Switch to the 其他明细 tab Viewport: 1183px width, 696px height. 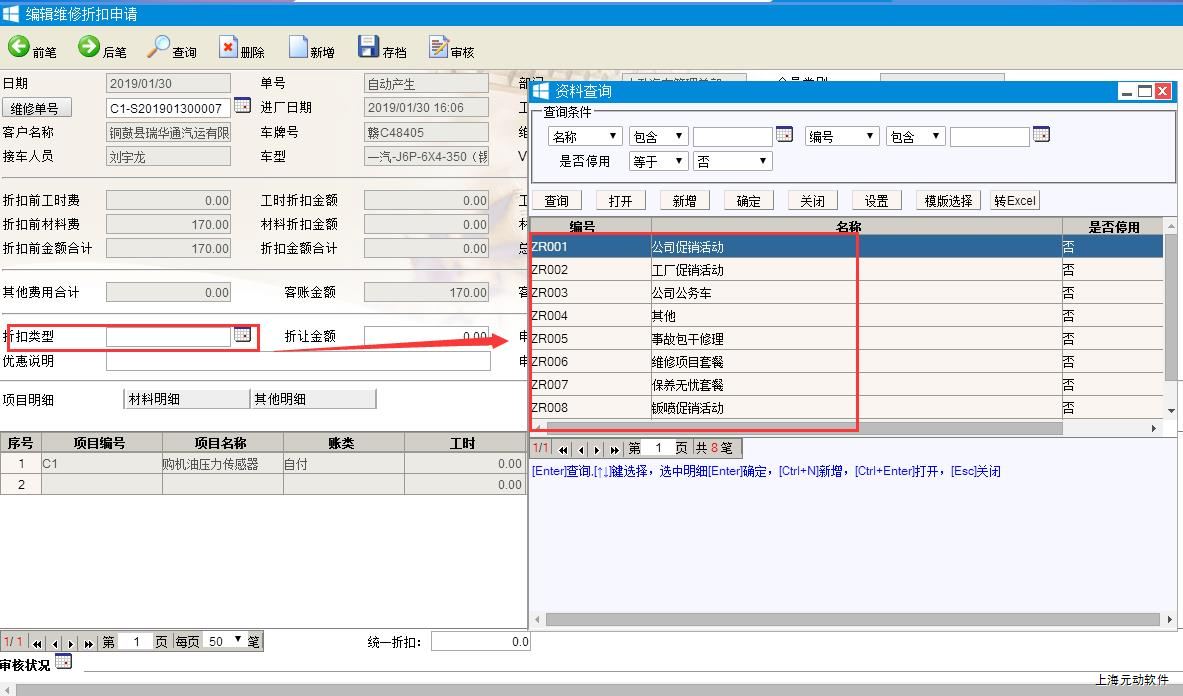(312, 399)
